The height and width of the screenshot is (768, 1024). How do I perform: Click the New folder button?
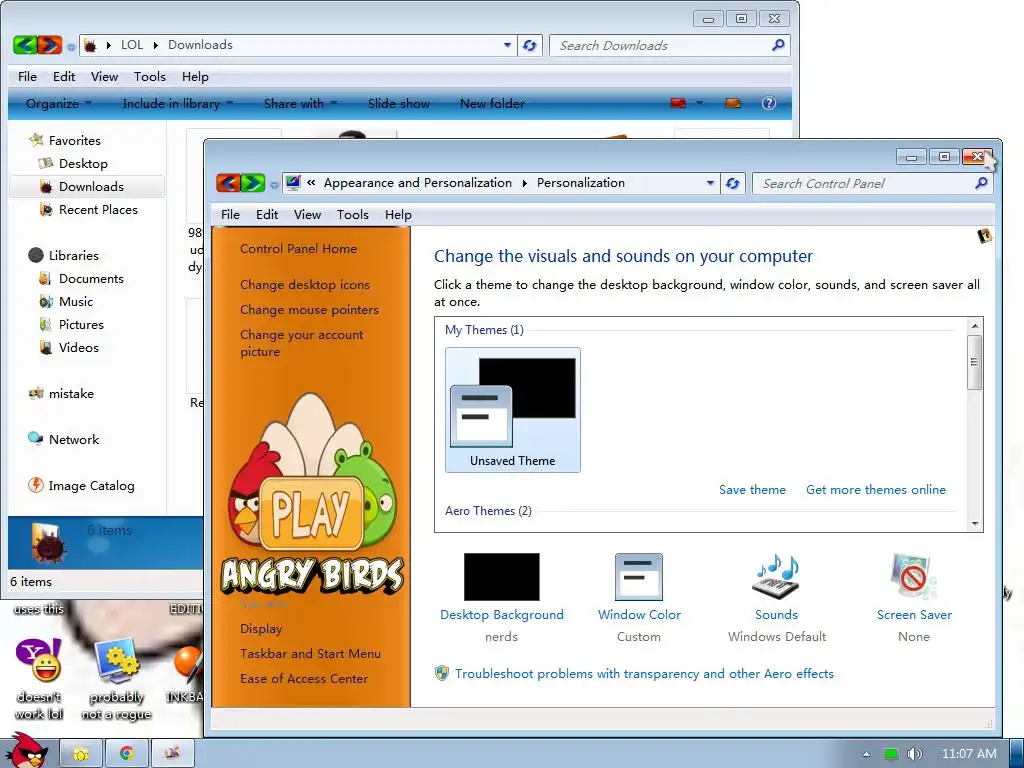pyautogui.click(x=492, y=103)
